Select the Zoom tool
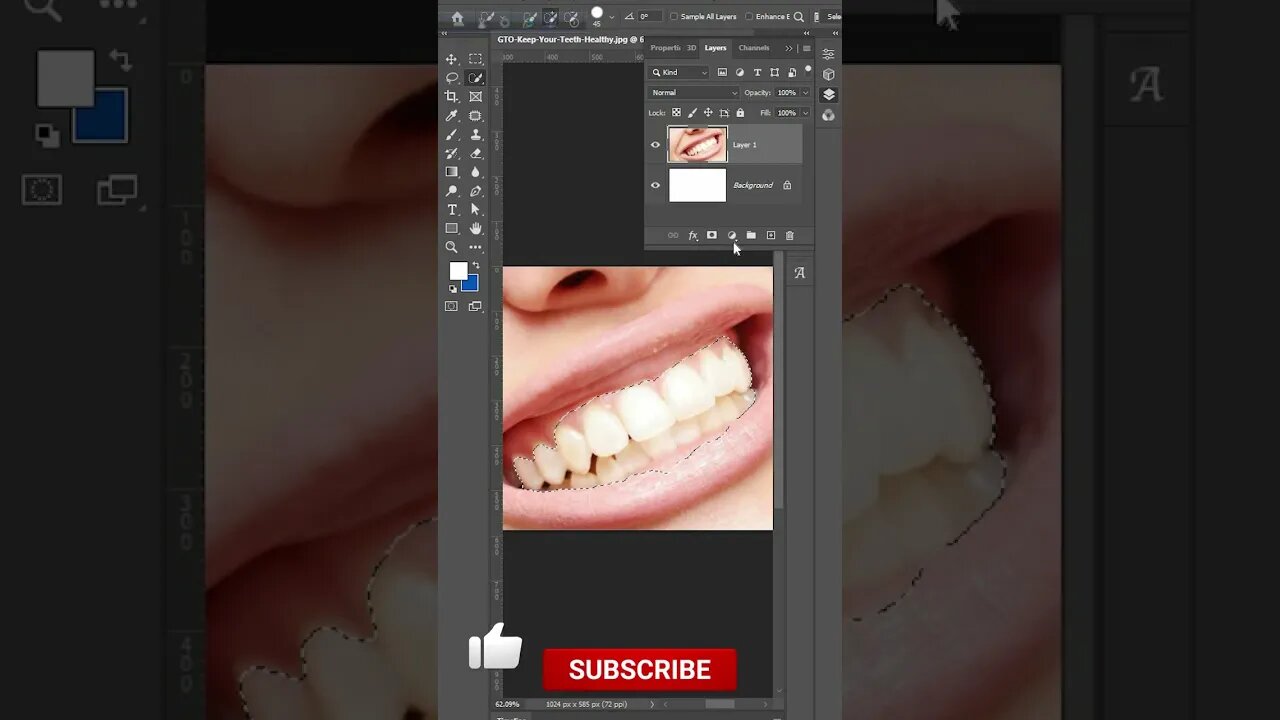The image size is (1280, 720). [452, 247]
